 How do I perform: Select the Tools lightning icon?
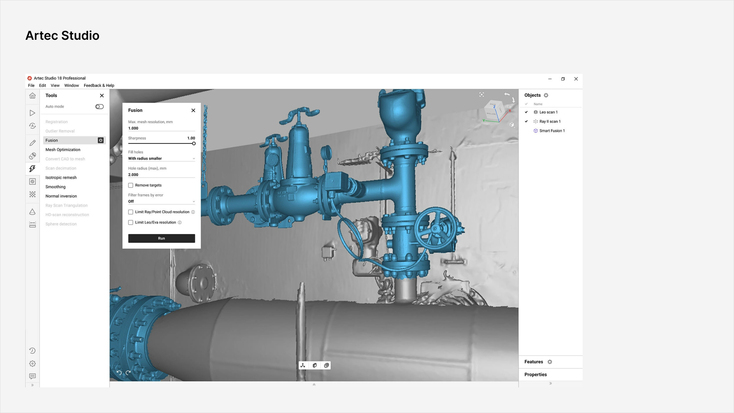click(x=32, y=169)
